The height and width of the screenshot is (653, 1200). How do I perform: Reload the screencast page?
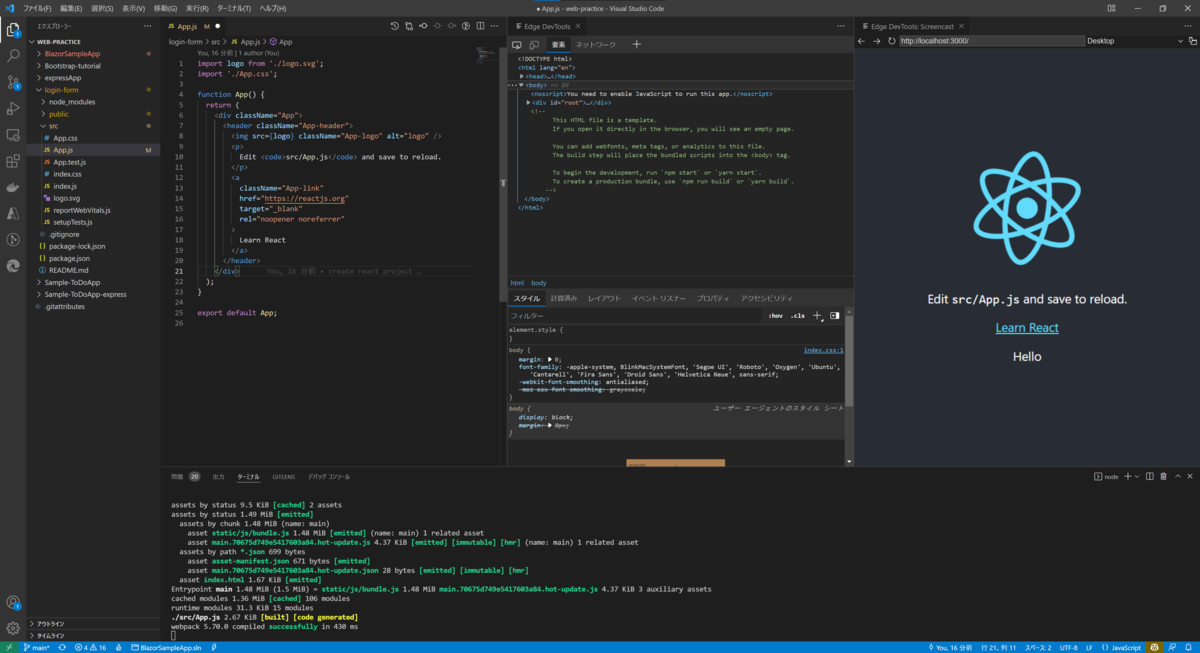(891, 41)
